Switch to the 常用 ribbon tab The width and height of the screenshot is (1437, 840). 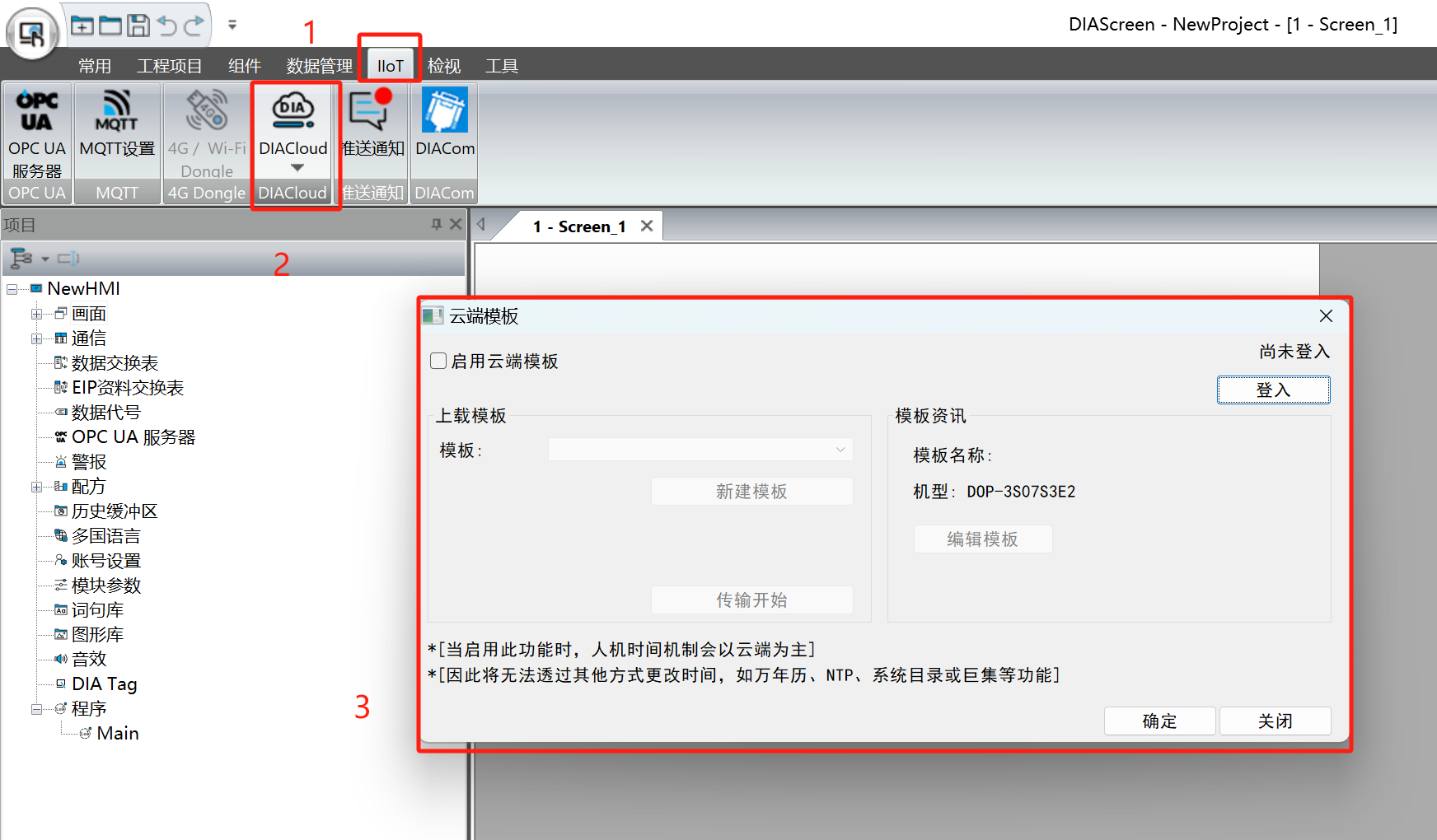(x=95, y=66)
